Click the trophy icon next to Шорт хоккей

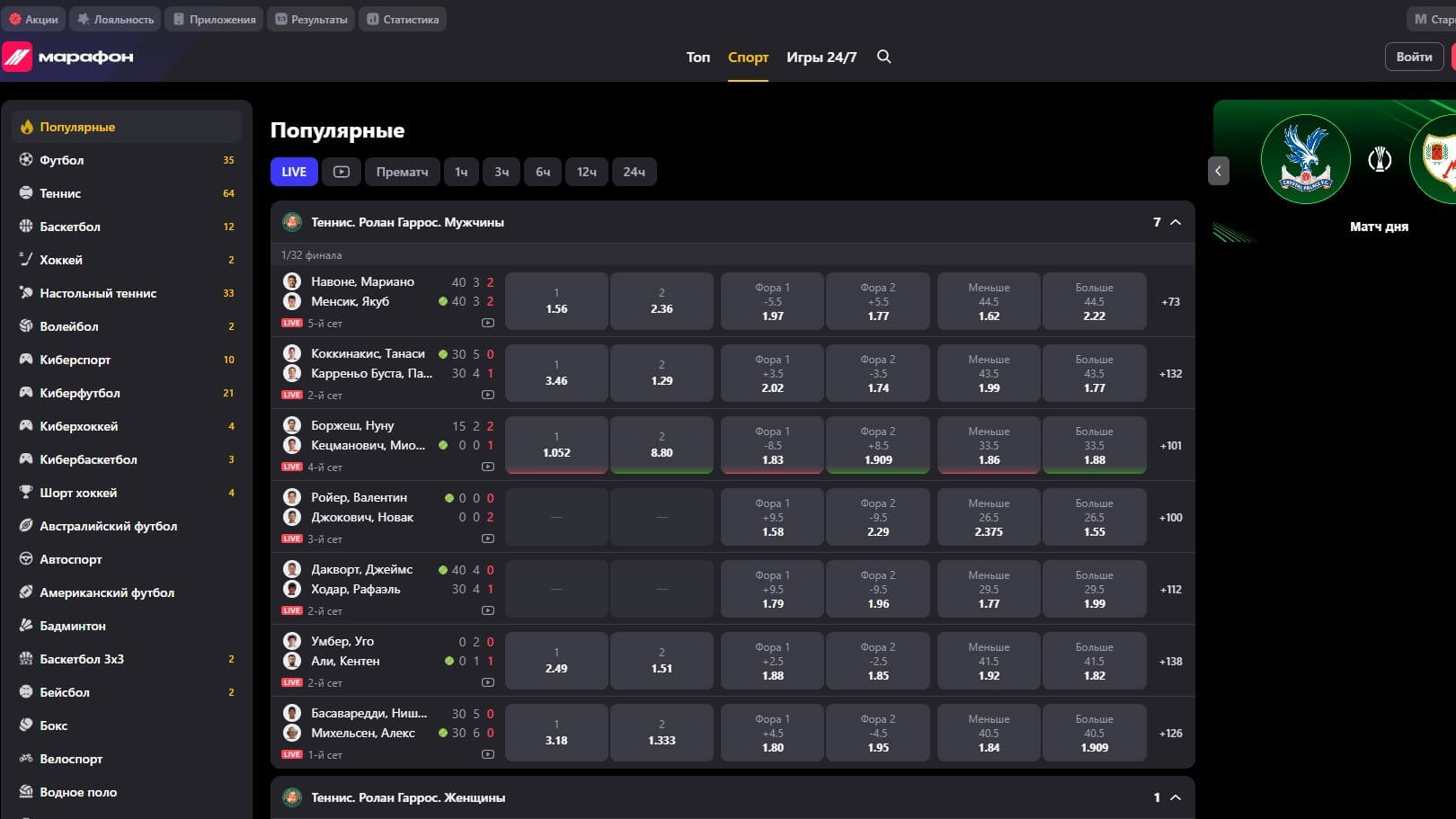[x=26, y=493]
